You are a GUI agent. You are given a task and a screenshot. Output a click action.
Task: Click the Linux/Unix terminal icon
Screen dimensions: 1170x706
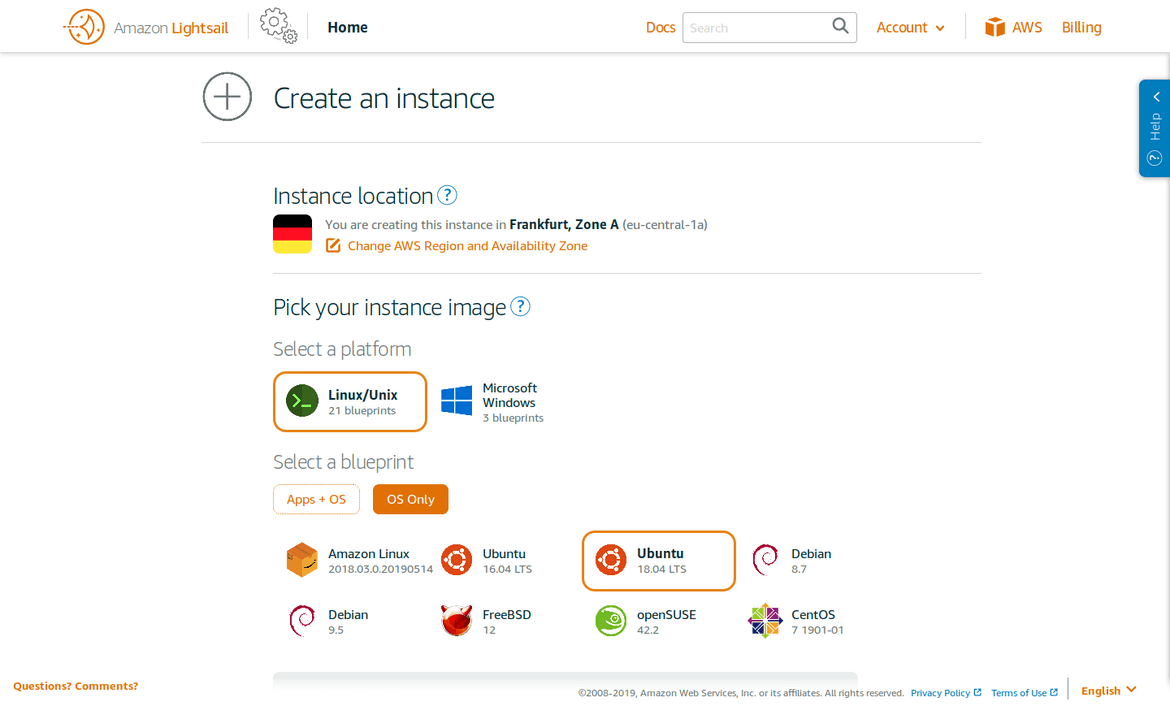click(x=302, y=401)
